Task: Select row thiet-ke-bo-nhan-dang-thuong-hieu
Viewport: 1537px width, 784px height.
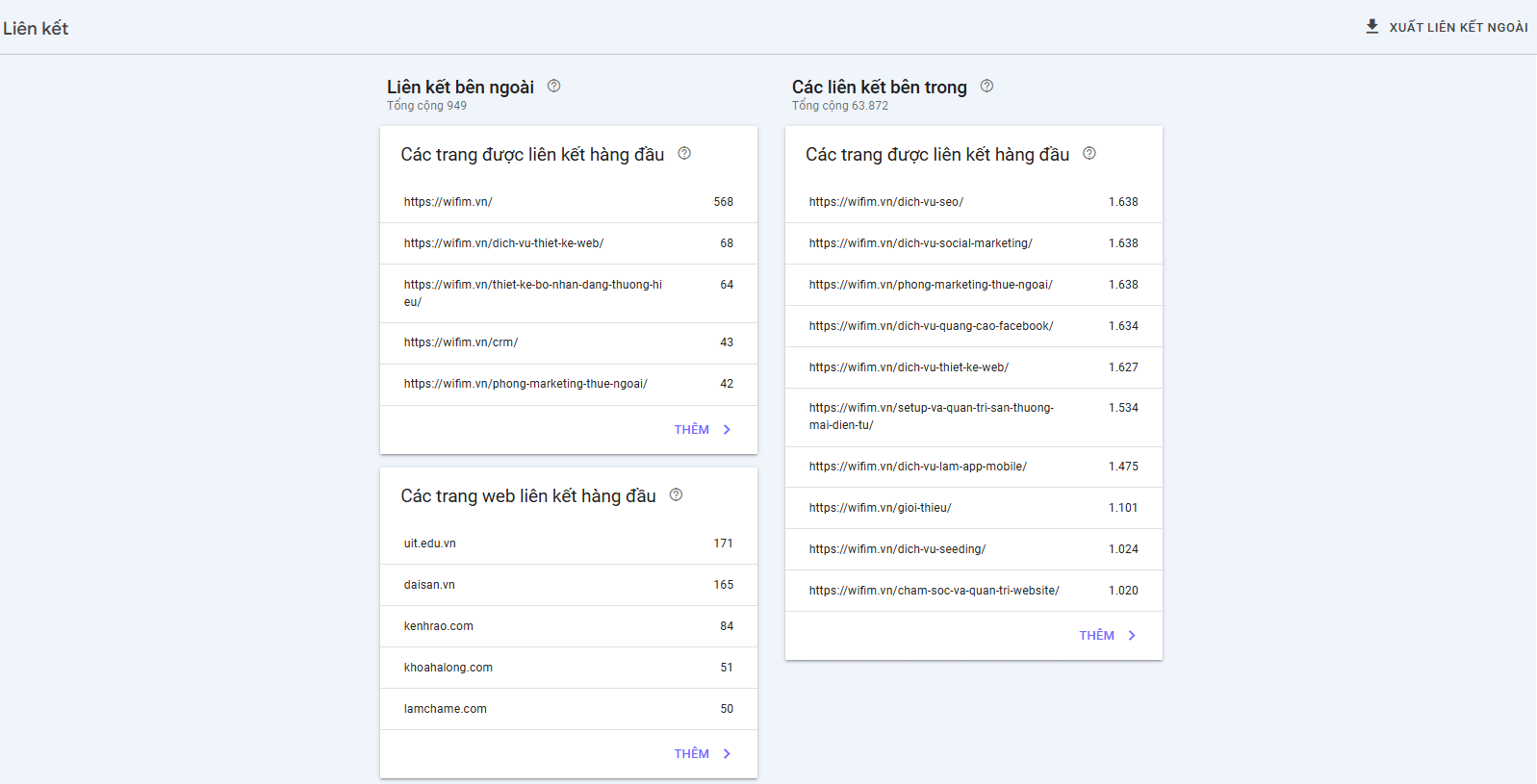Action: click(x=569, y=293)
